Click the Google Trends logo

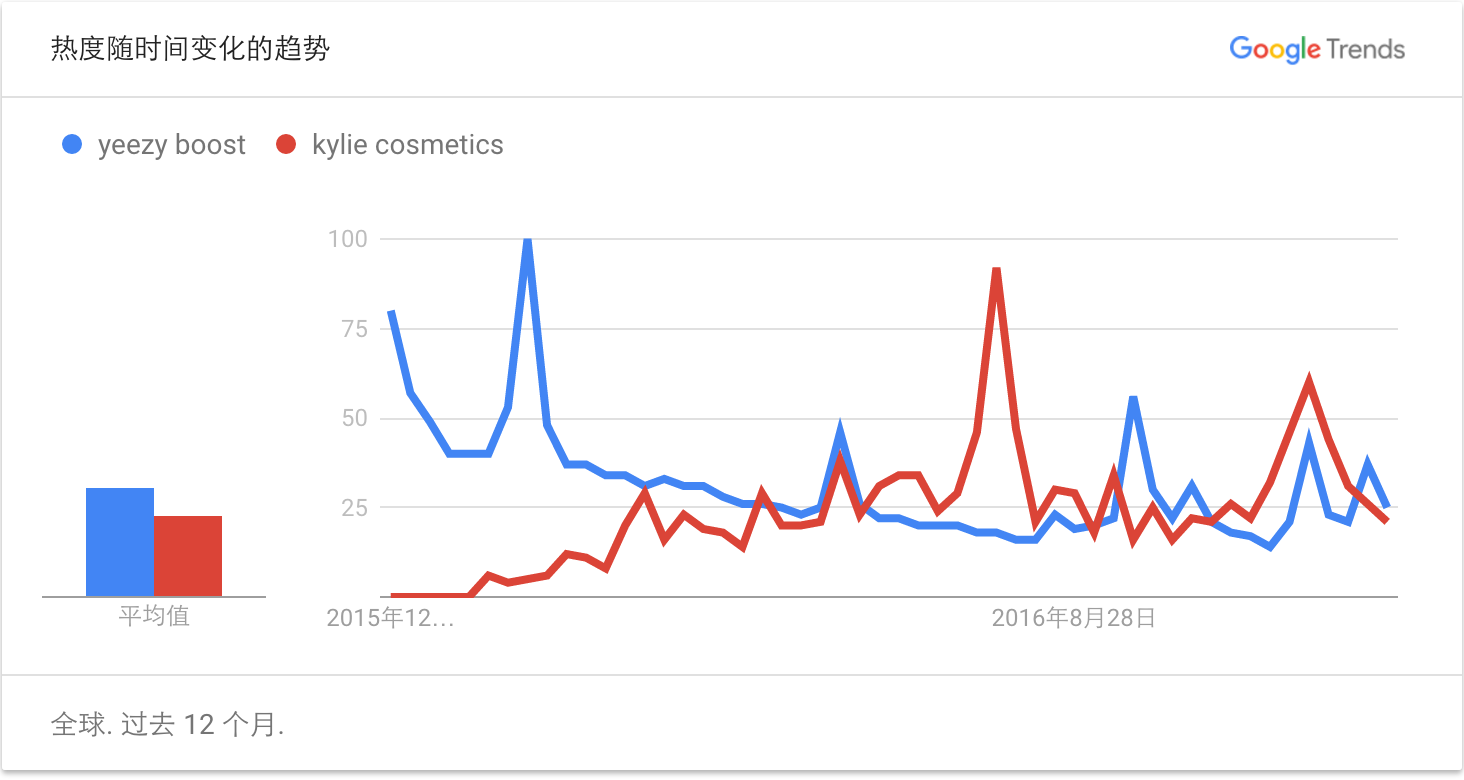[1316, 49]
